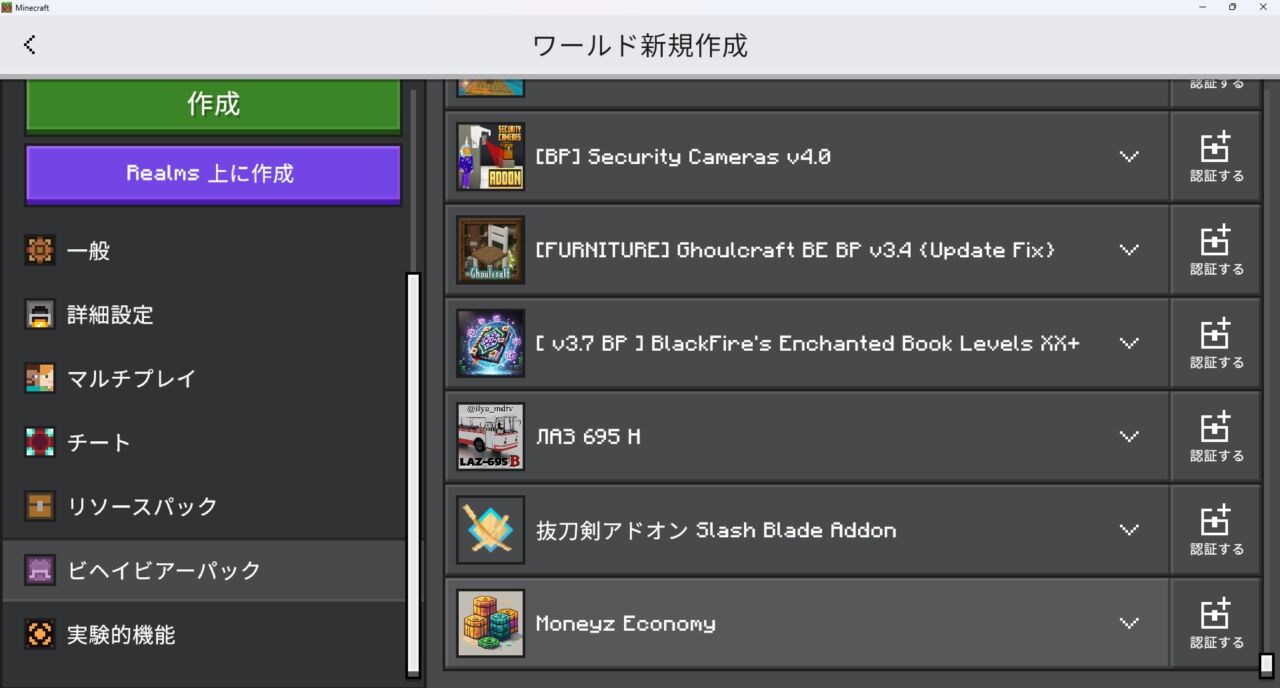Expand Moneyz Economy pack details
This screenshot has width=1280, height=688.
[x=1129, y=623]
